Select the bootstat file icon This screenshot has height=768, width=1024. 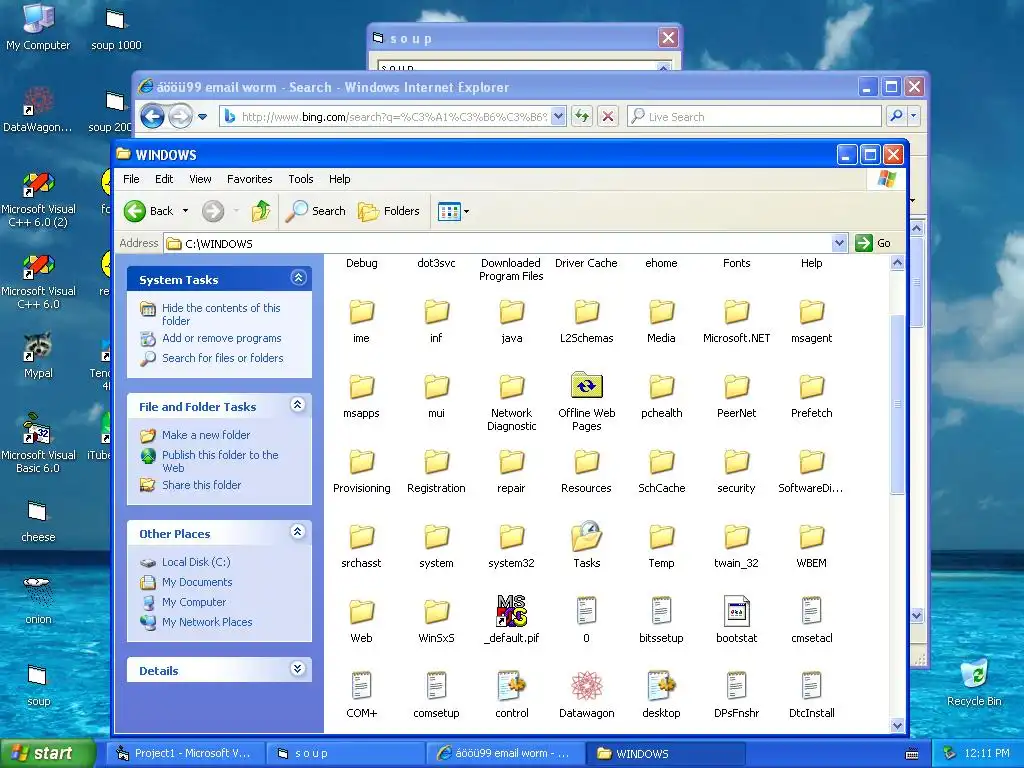[736, 611]
